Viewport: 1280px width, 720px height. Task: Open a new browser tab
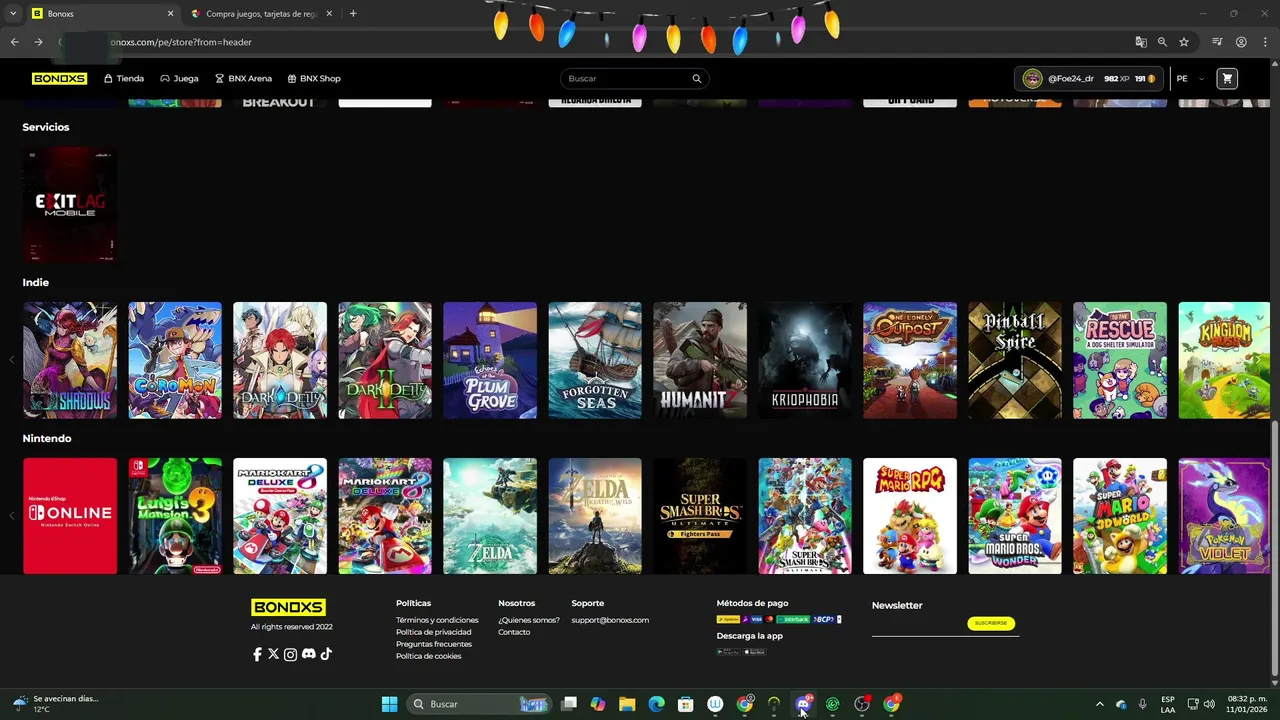tap(353, 14)
